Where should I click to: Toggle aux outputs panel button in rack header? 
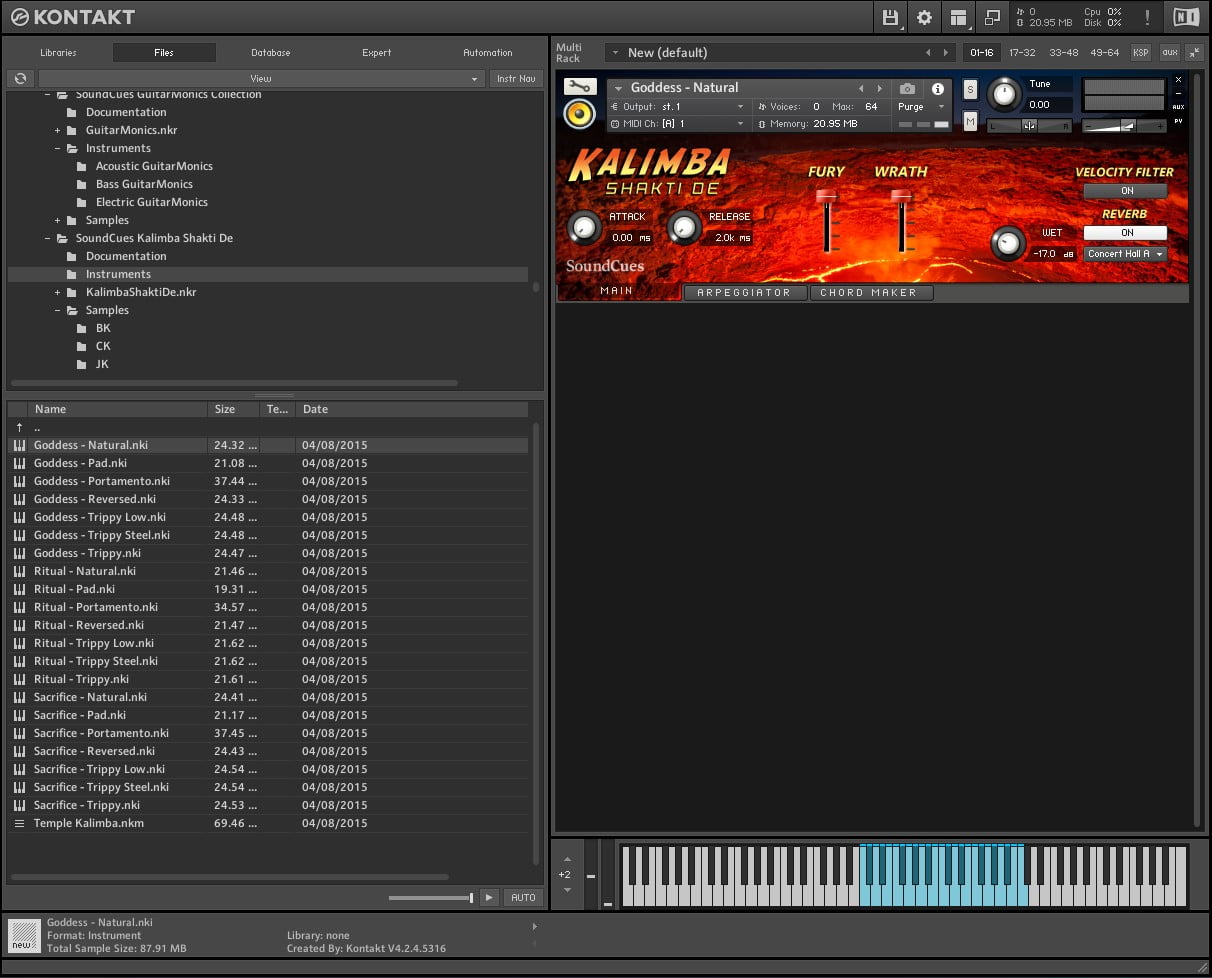(x=1169, y=52)
